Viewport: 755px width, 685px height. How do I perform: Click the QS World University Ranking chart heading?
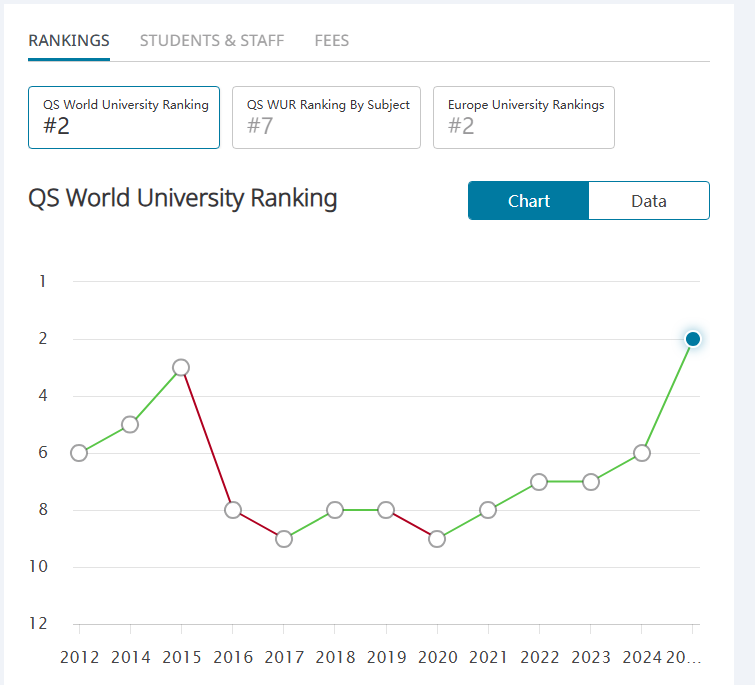tap(183, 198)
